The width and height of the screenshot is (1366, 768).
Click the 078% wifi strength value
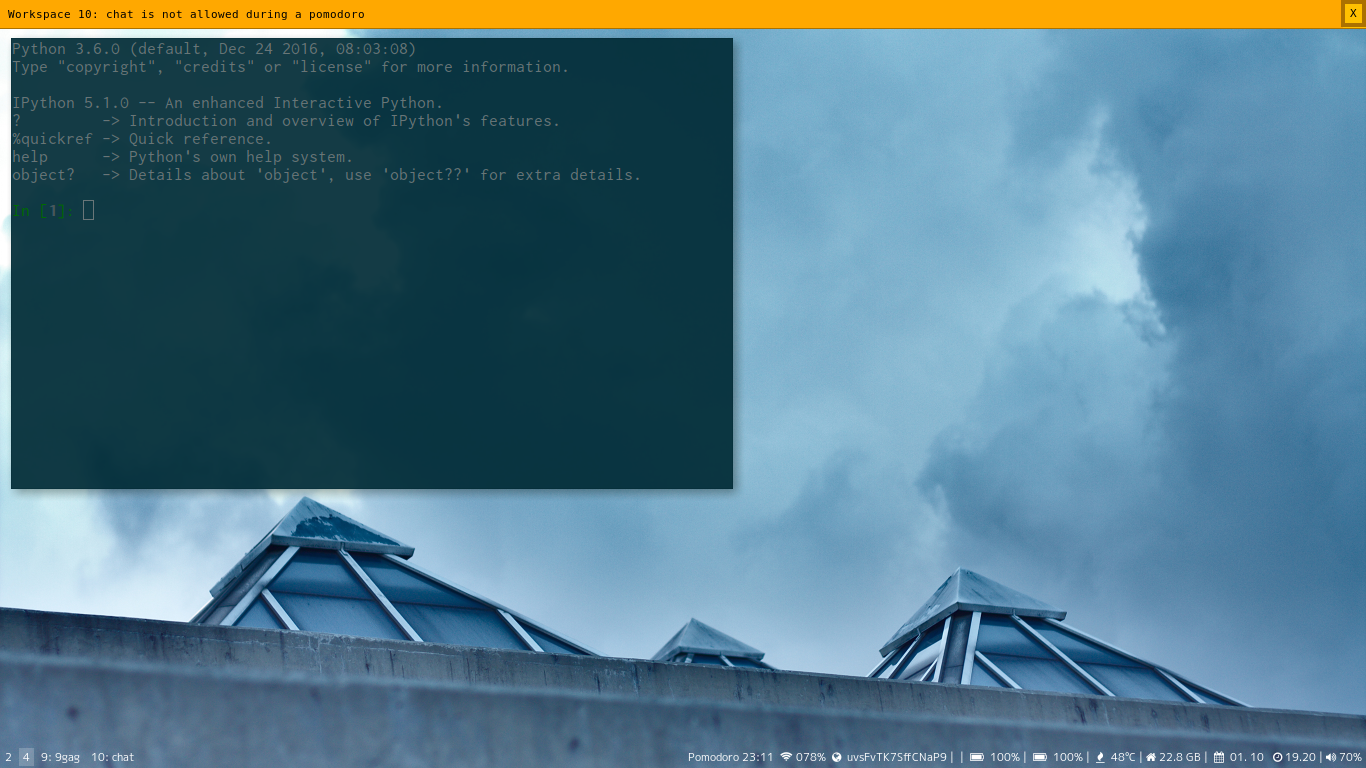[811, 757]
